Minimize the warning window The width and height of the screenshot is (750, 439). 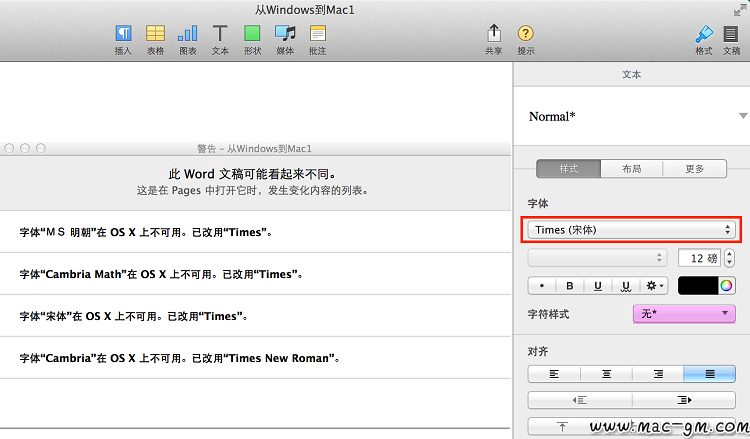click(25, 148)
